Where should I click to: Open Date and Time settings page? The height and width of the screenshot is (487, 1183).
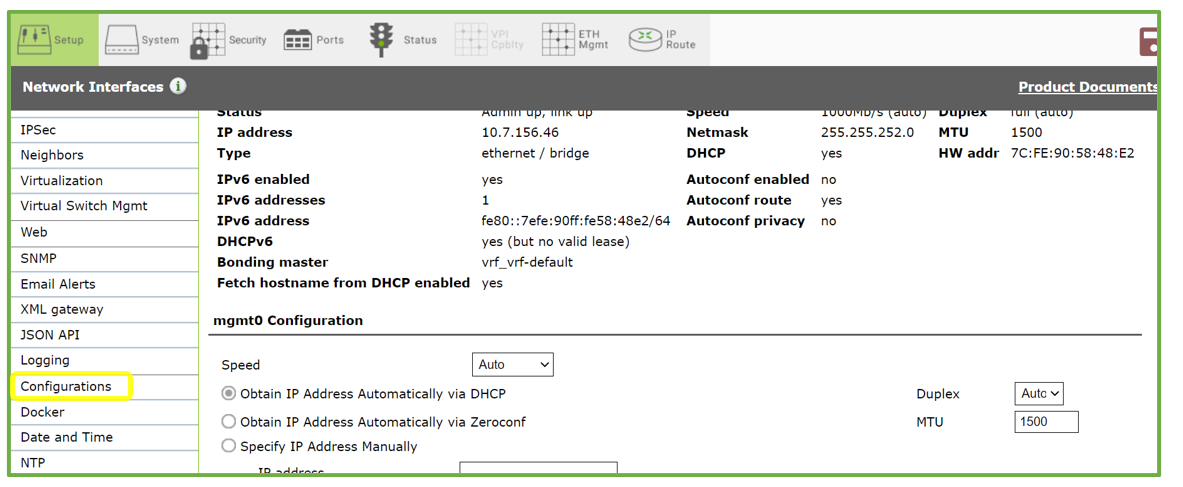[67, 437]
